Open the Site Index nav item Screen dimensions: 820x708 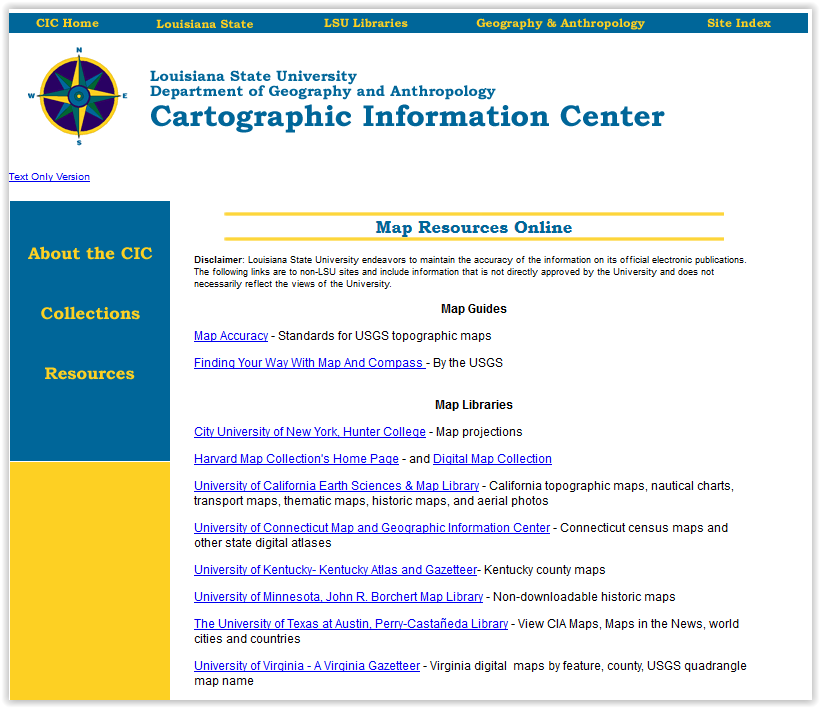coord(739,23)
